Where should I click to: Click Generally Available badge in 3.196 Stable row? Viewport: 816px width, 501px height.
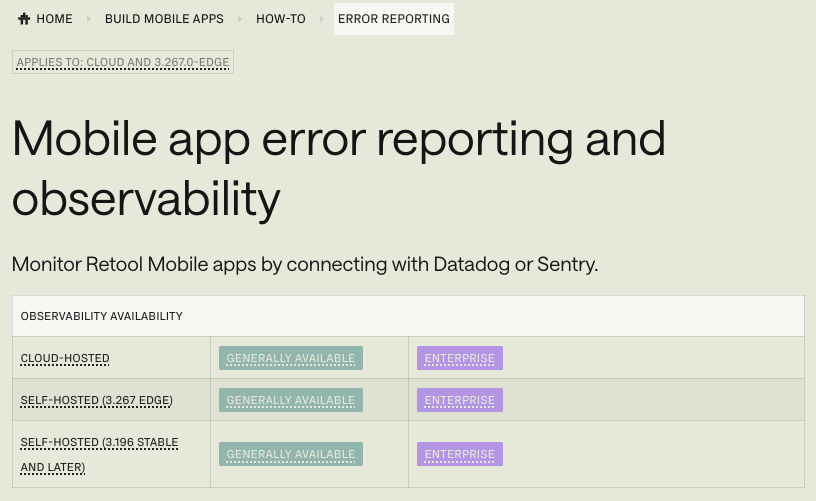[291, 454]
